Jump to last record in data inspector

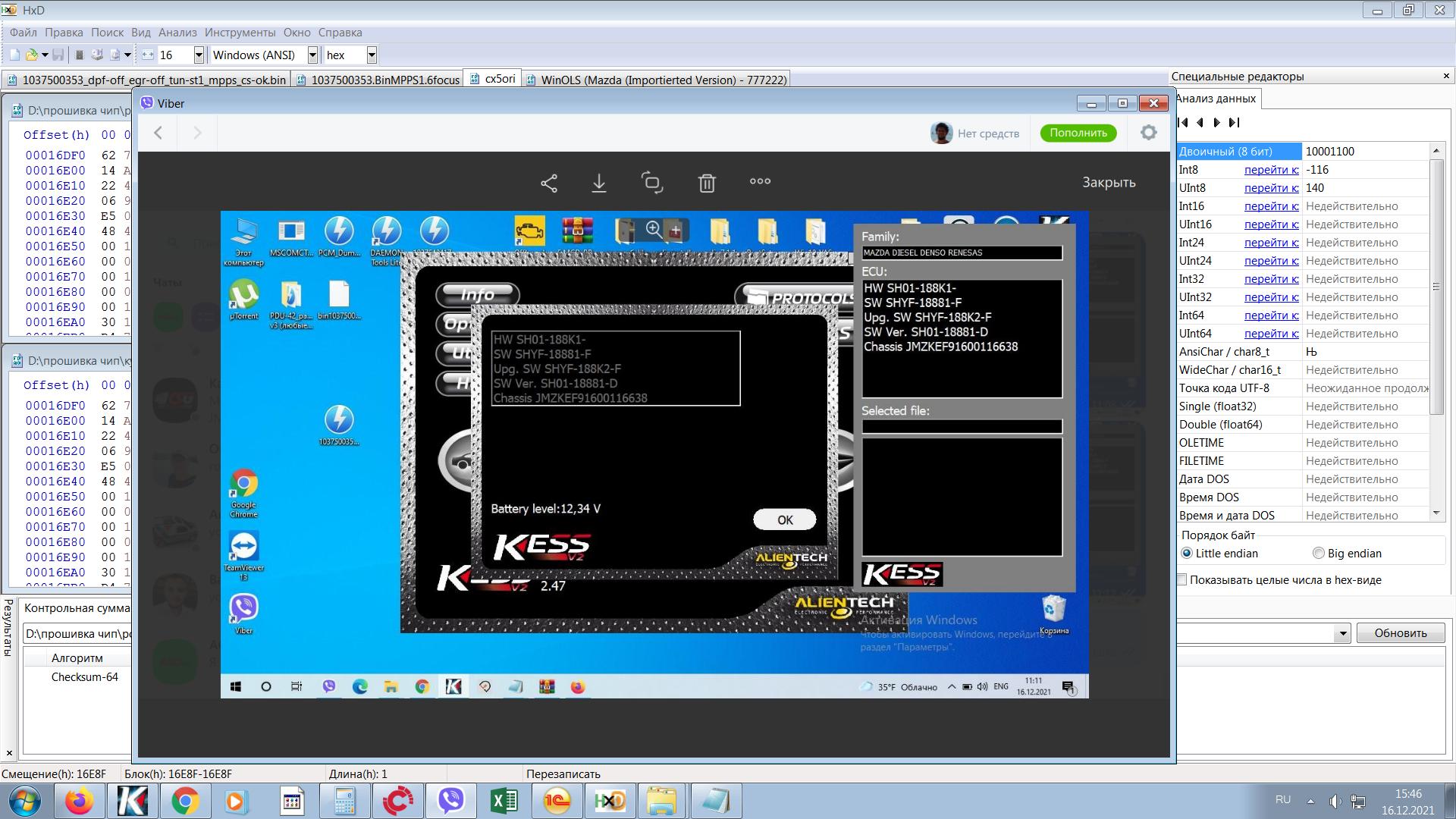tap(1235, 123)
